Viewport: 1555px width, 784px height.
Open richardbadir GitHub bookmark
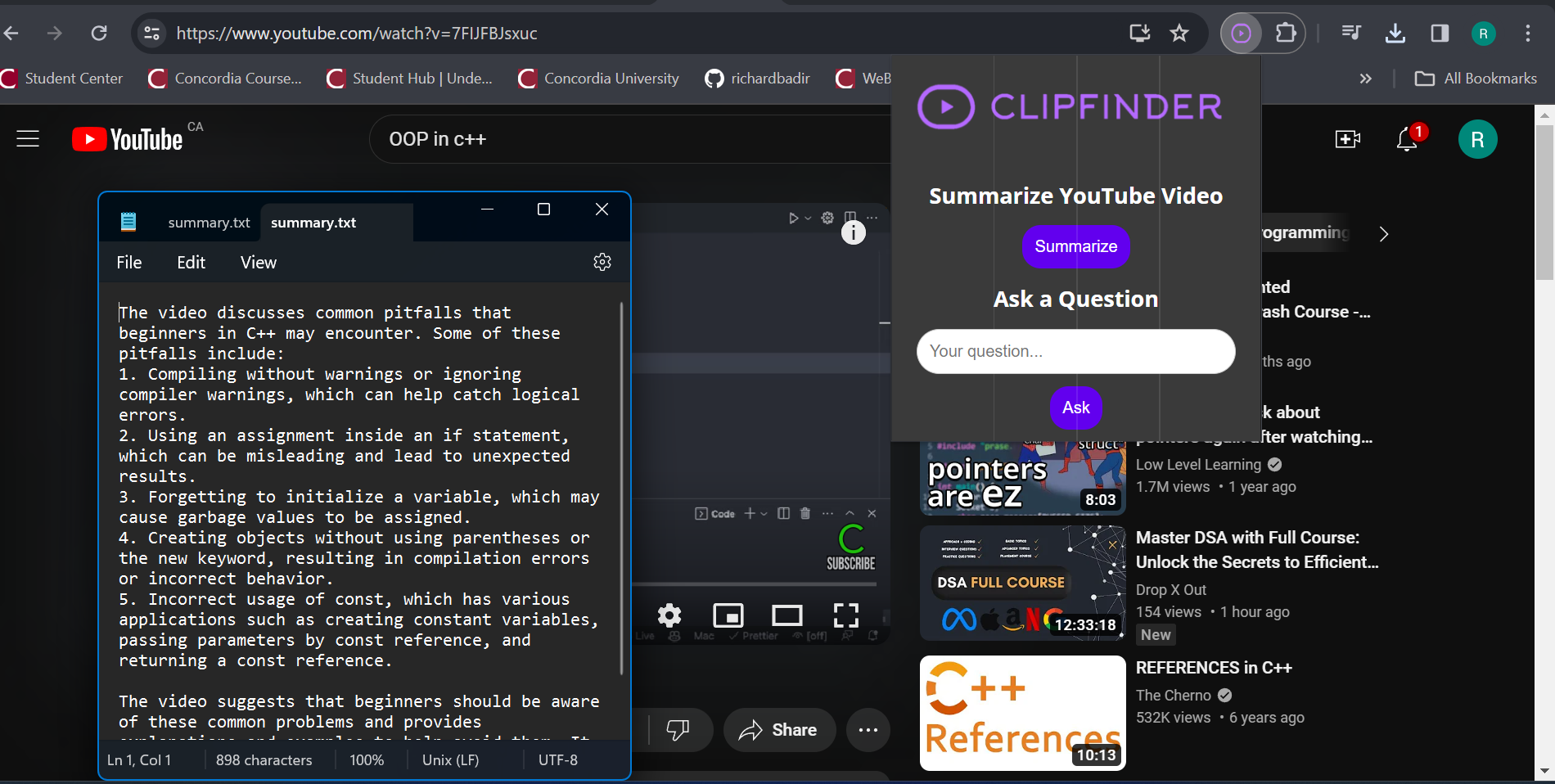757,79
